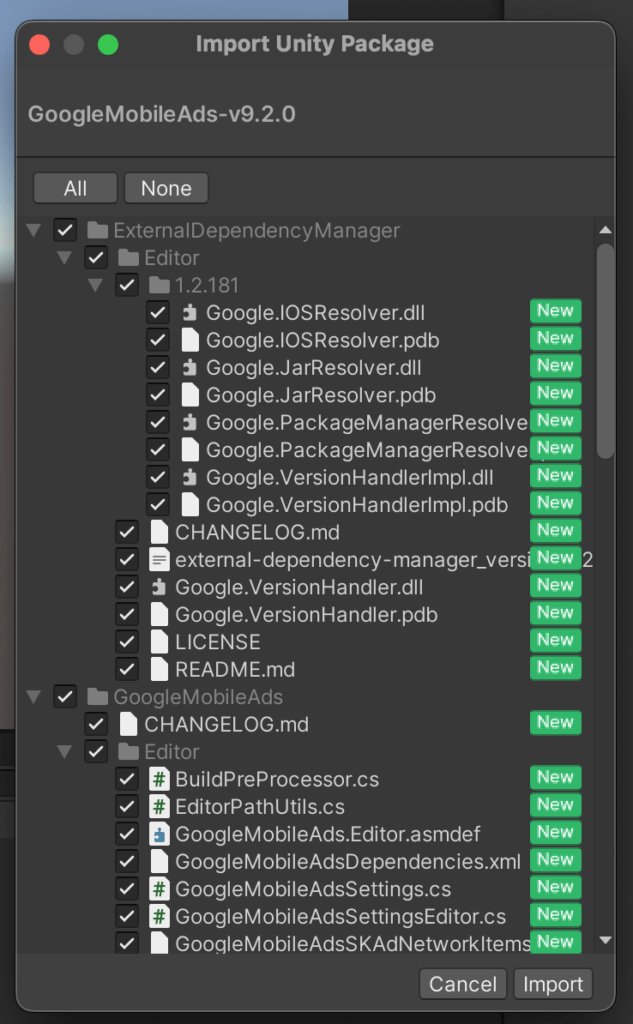Image resolution: width=633 pixels, height=1024 pixels.
Task: Deselect the GoogleMobileAds folder checkbox
Action: [65, 695]
